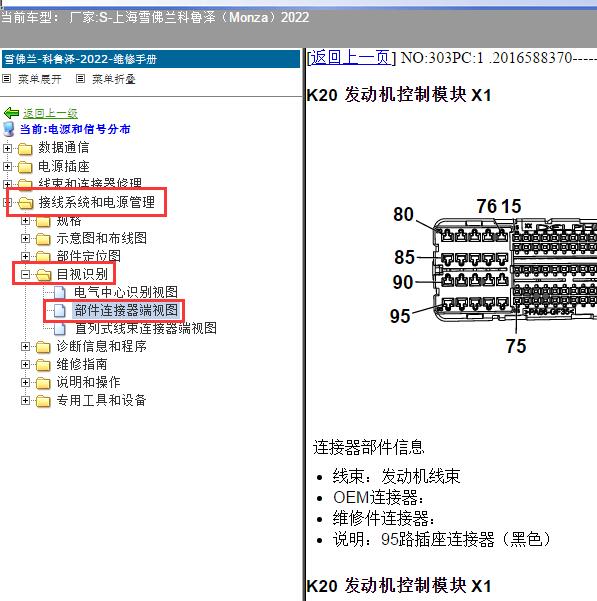Open the 部件连接器端视图 document
The image size is (597, 601).
(126, 310)
